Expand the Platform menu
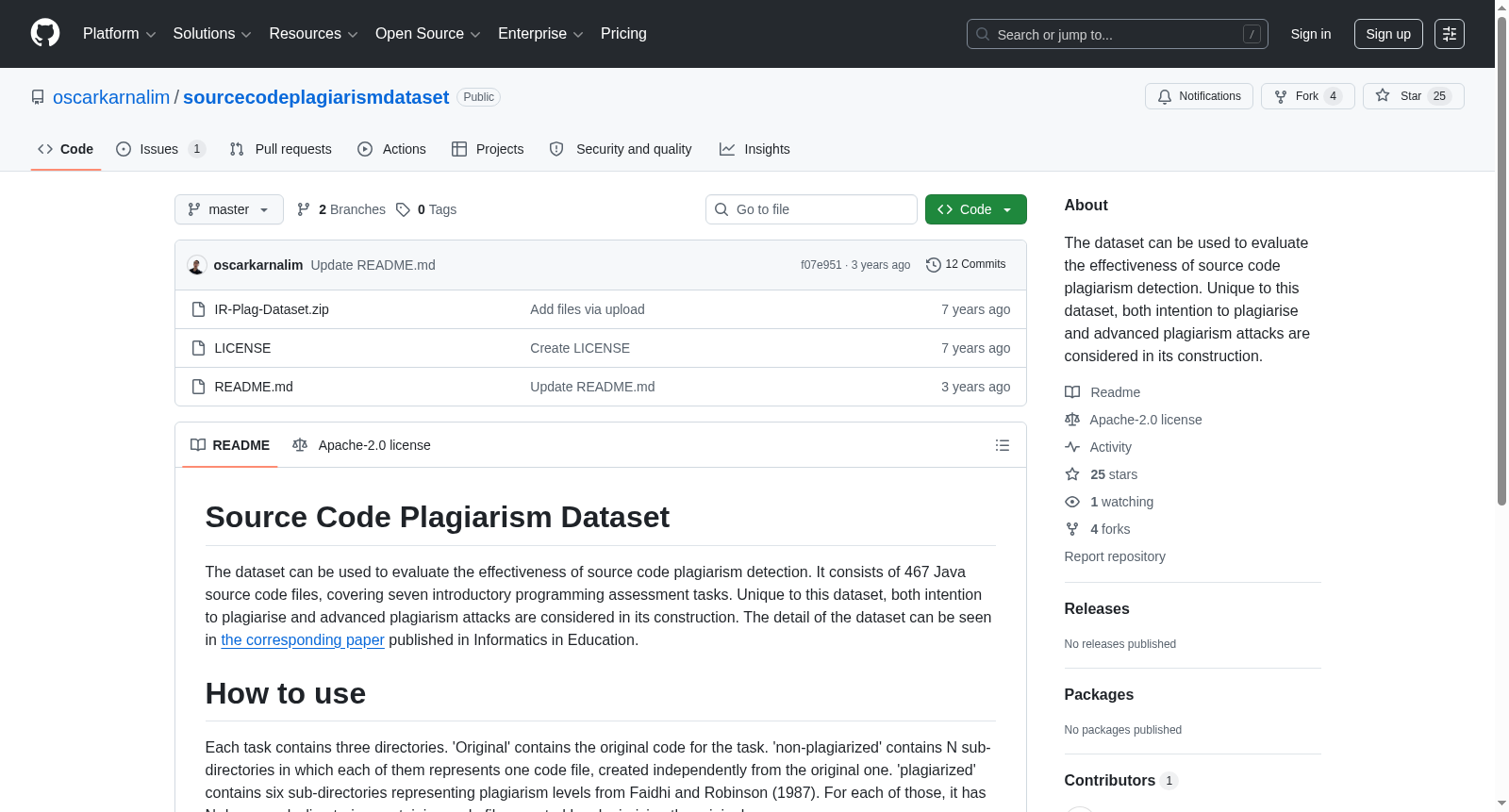This screenshot has height=812, width=1509. pos(120,34)
